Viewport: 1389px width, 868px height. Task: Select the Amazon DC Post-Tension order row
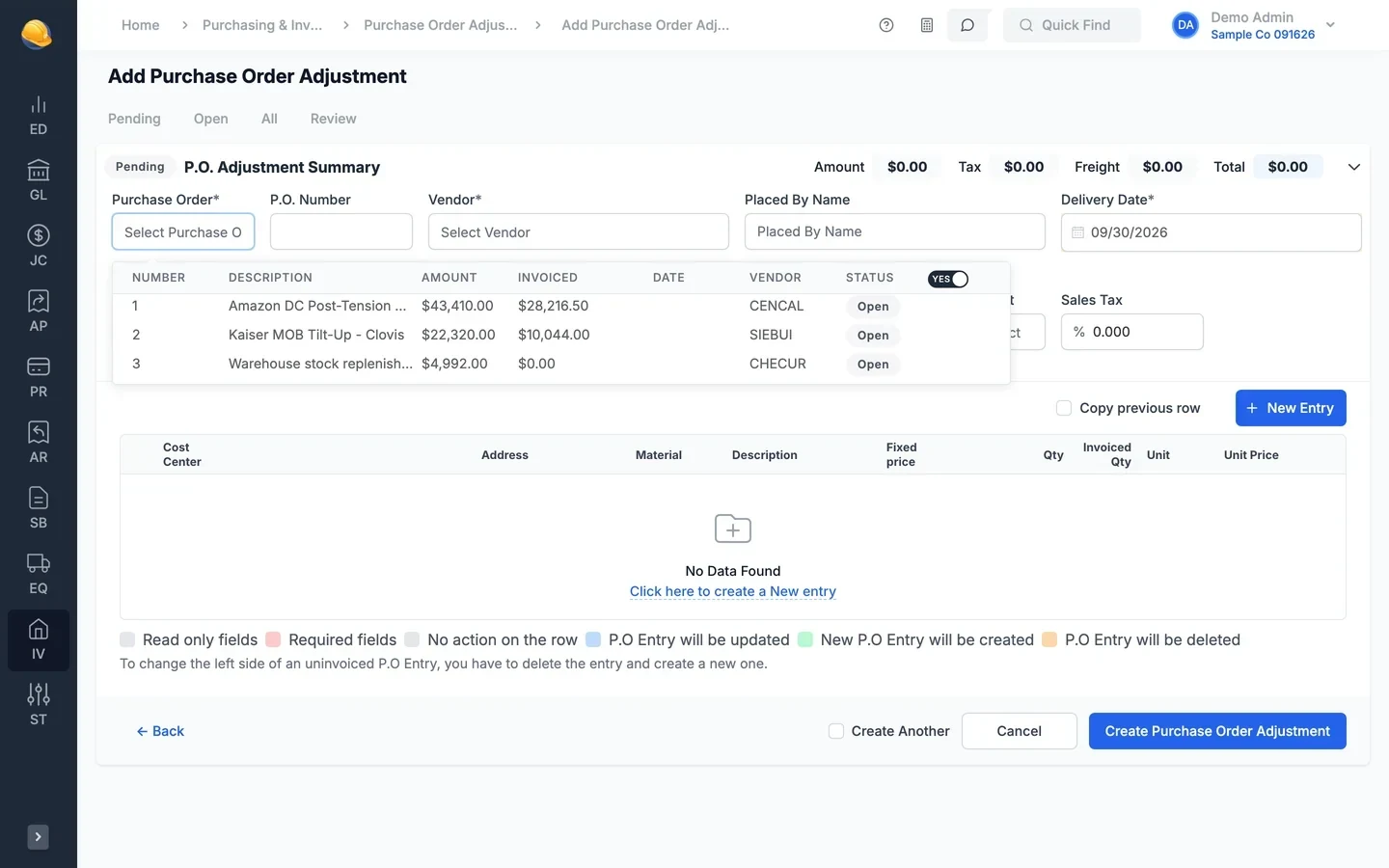(x=561, y=306)
